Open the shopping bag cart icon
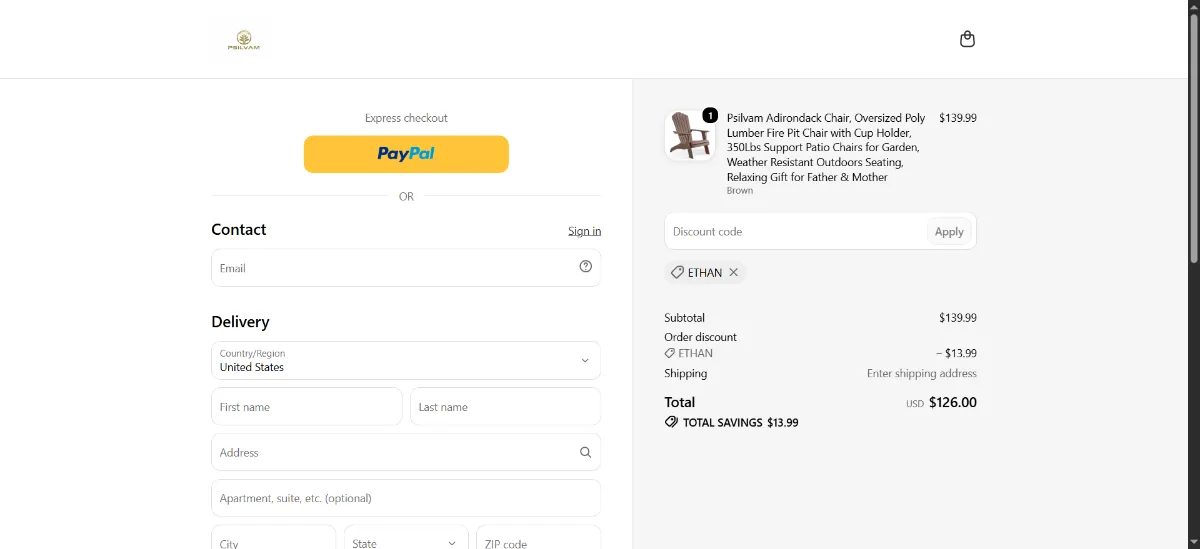The width and height of the screenshot is (1200, 549). click(967, 39)
